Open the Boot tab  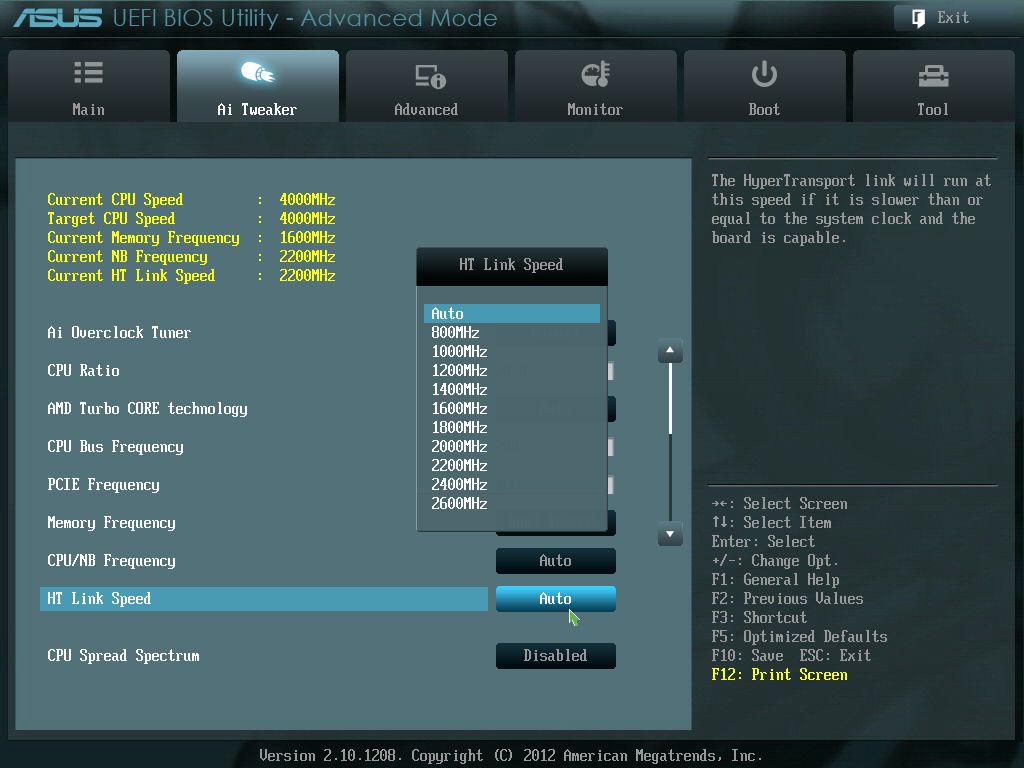tap(764, 86)
